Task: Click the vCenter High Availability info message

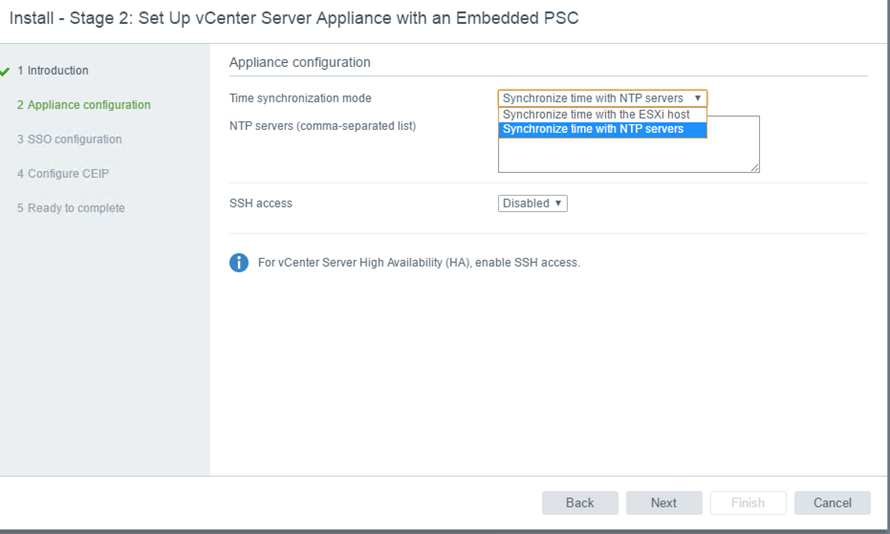Action: point(418,263)
